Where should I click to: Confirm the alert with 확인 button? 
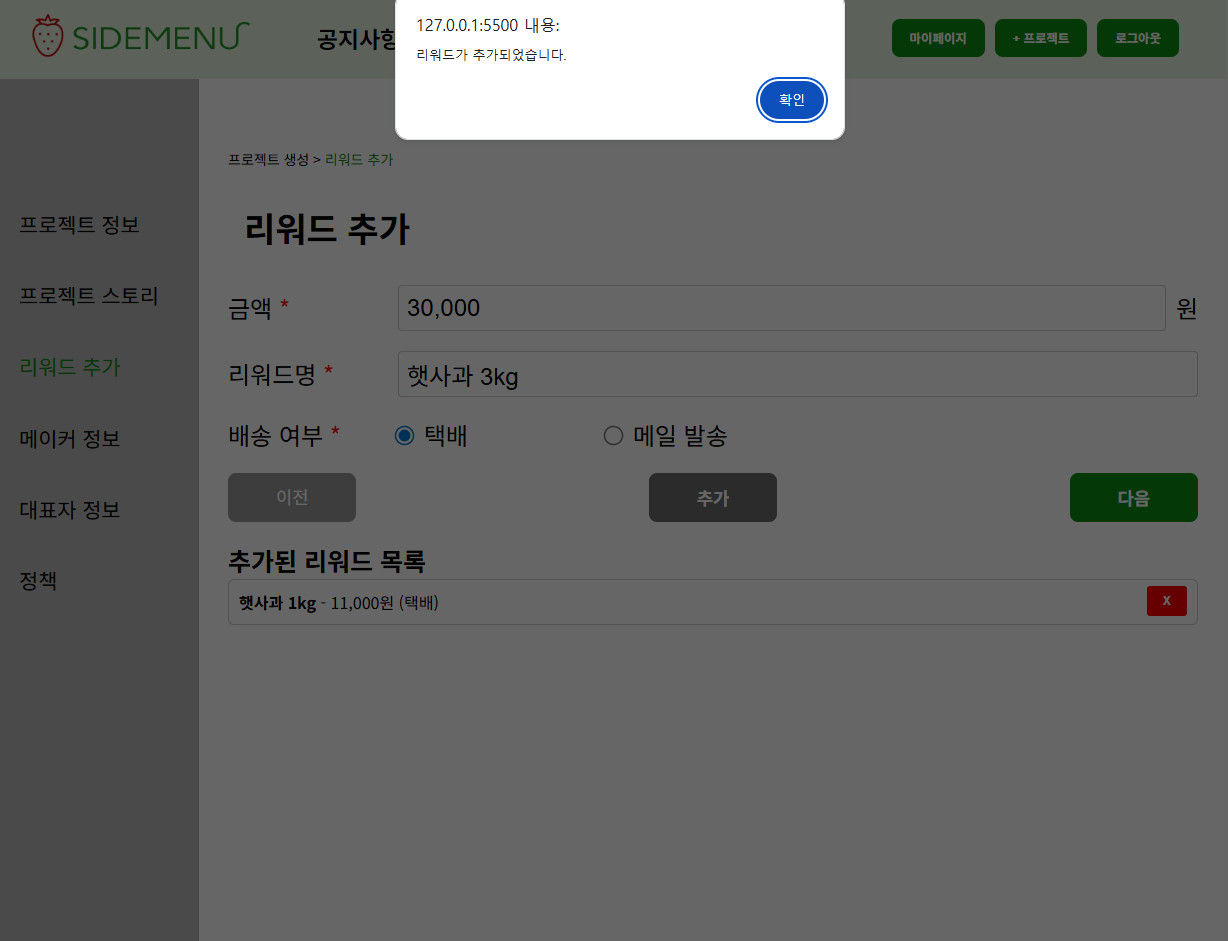(x=791, y=100)
